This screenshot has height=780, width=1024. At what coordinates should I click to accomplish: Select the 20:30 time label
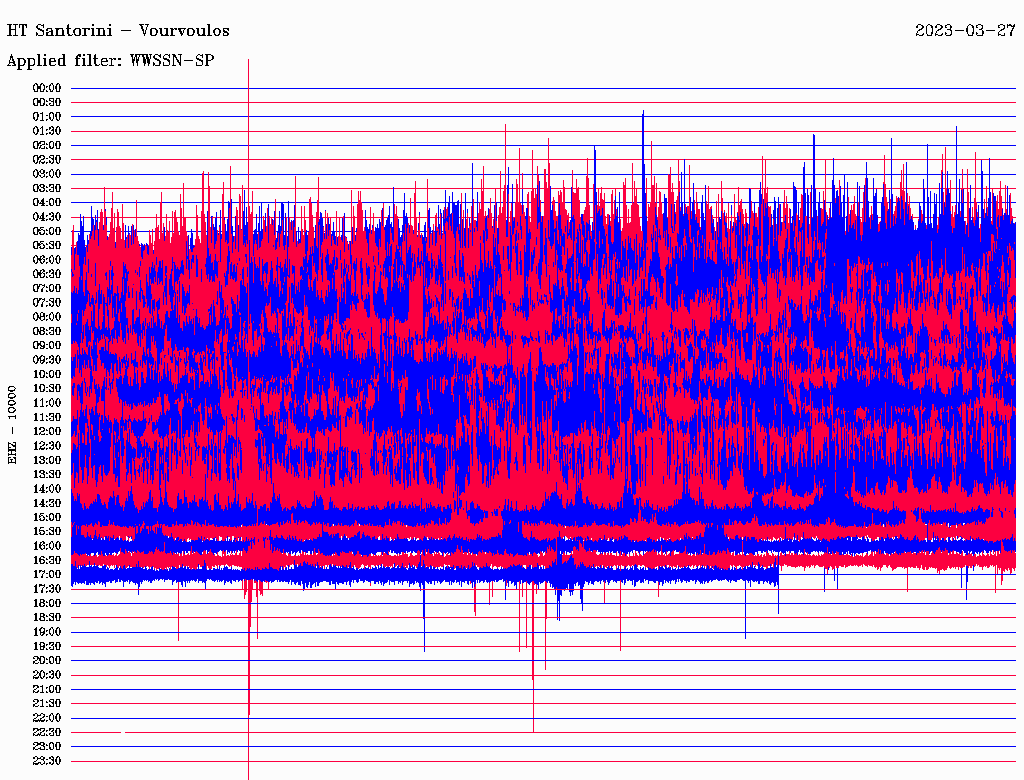click(x=47, y=675)
